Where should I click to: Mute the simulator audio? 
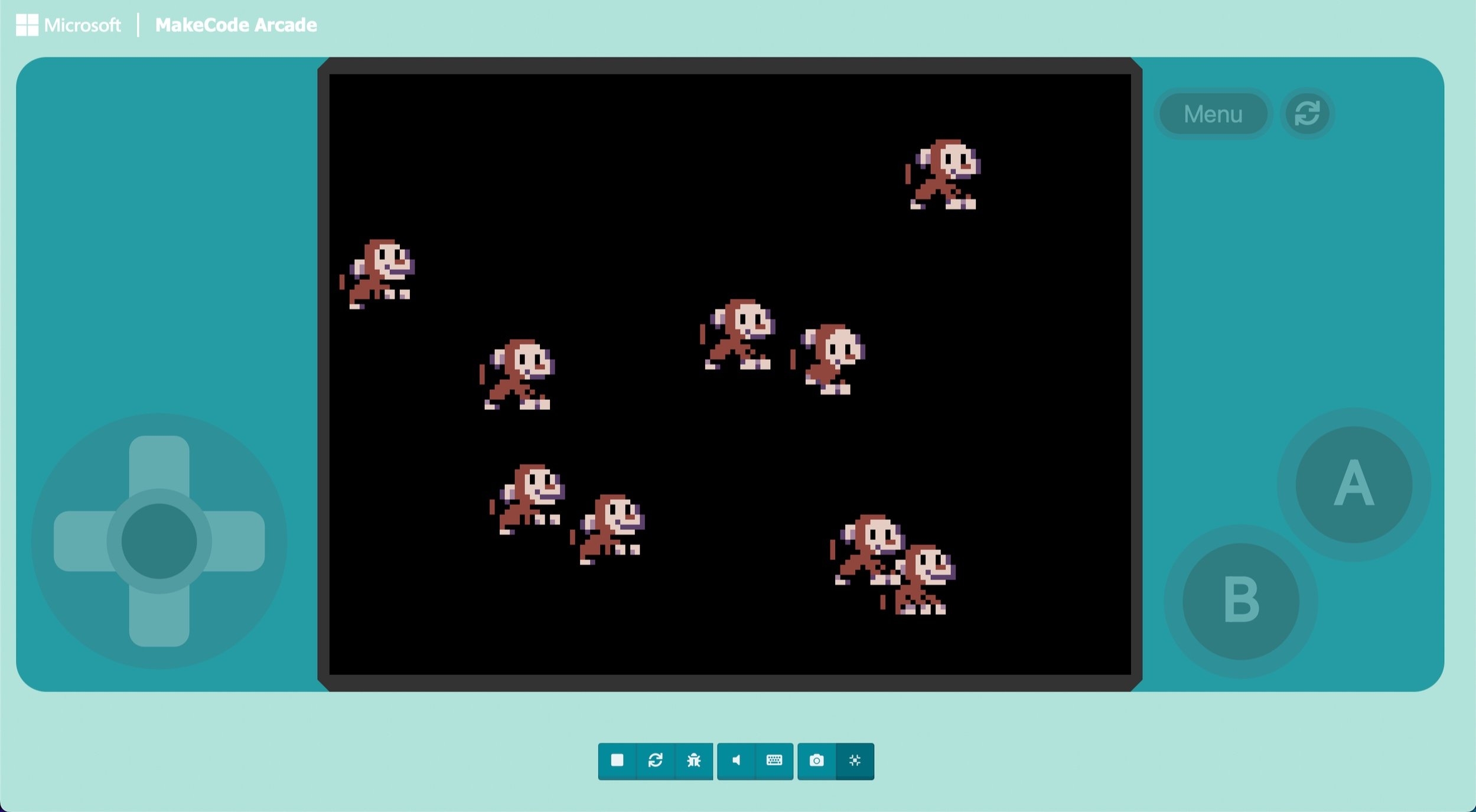[736, 761]
